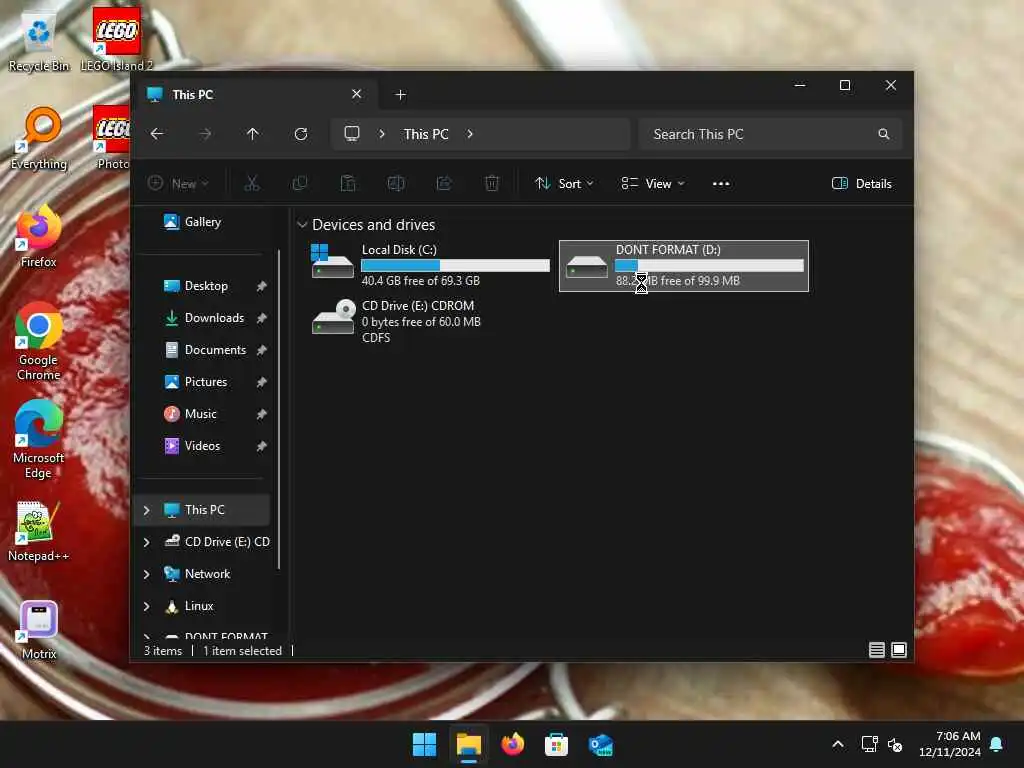Unpin Desktop via its pin icon
The width and height of the screenshot is (1024, 768).
tap(261, 286)
